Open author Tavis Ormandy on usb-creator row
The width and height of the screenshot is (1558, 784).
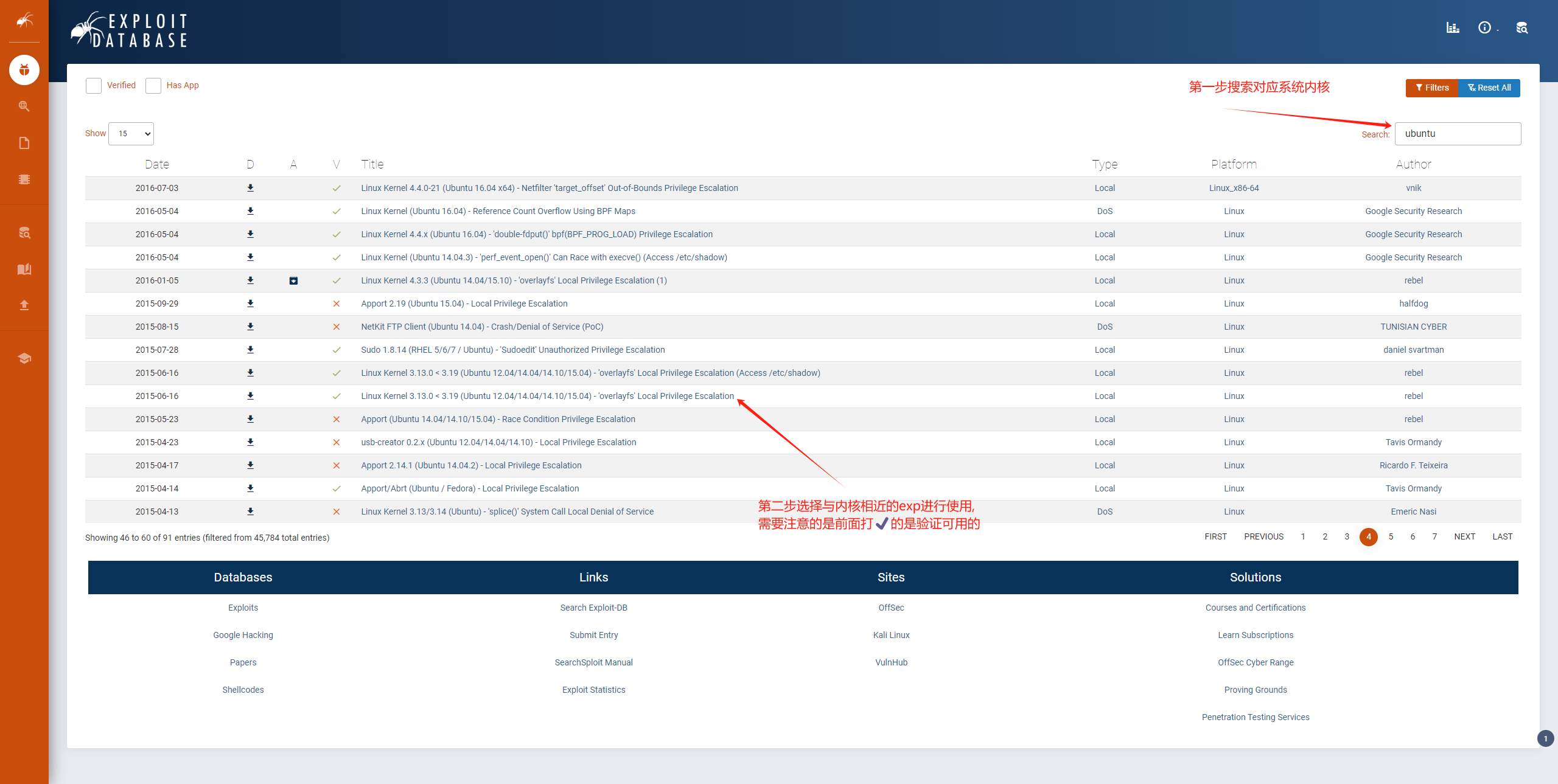(x=1413, y=442)
